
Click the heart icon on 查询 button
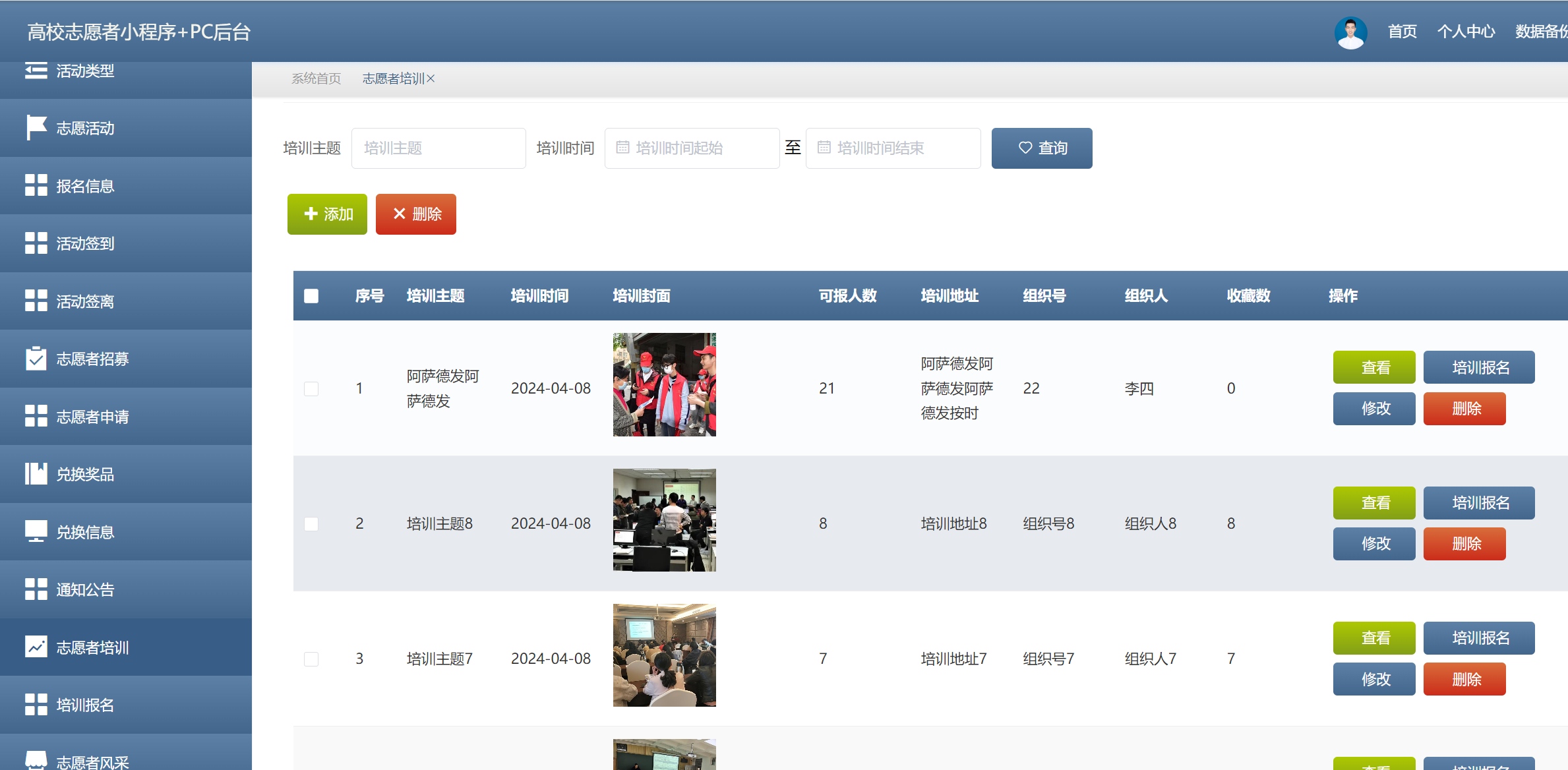coord(1025,148)
